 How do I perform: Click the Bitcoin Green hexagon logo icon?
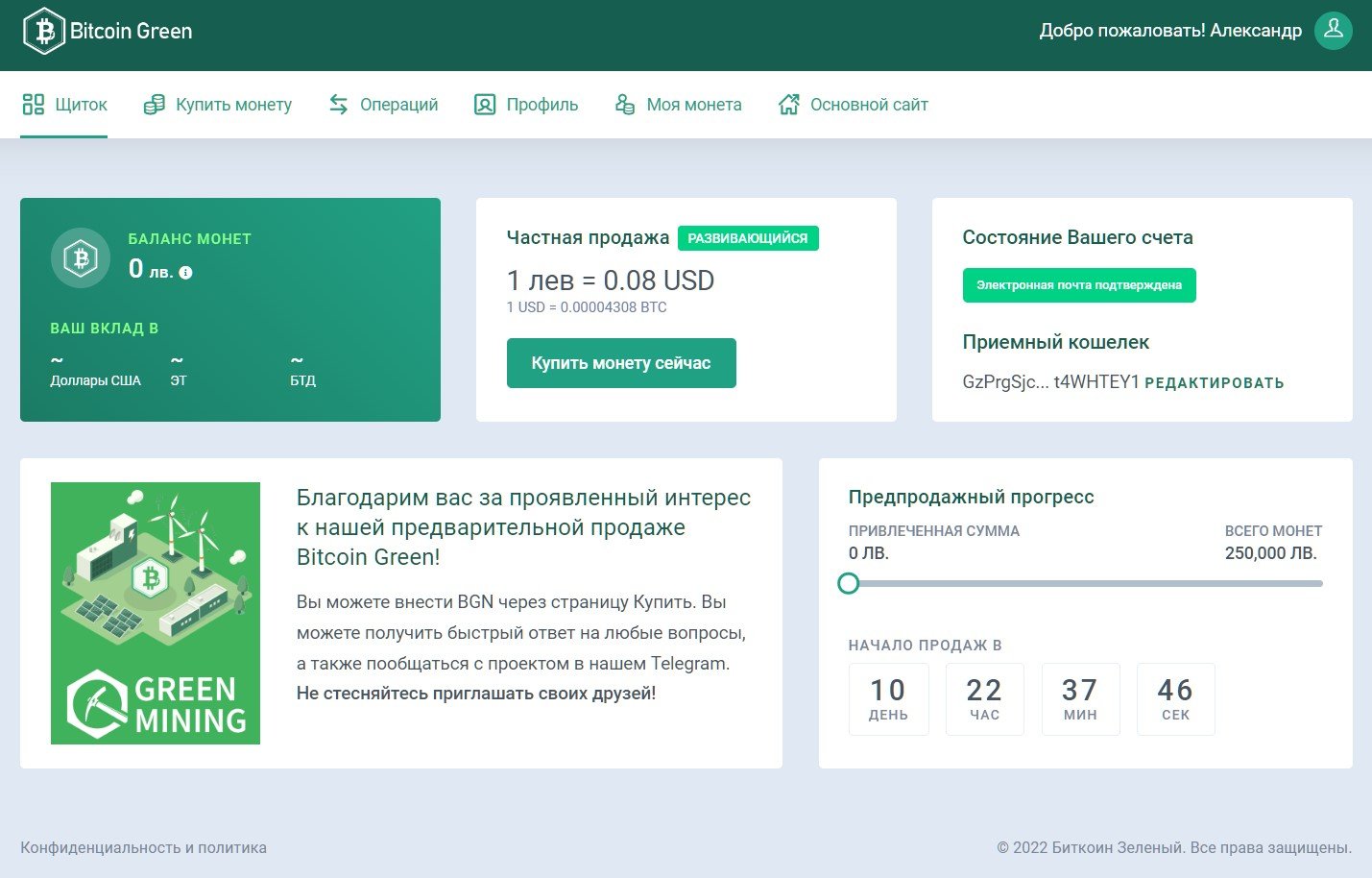coord(43,31)
